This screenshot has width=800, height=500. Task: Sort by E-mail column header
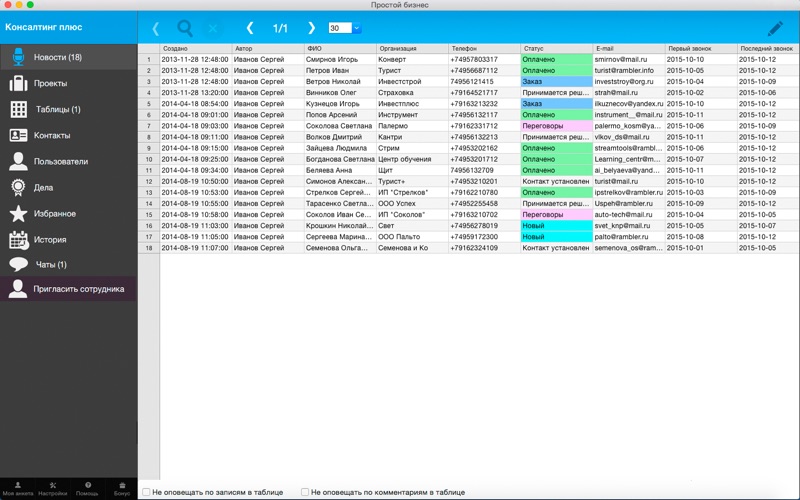(629, 48)
